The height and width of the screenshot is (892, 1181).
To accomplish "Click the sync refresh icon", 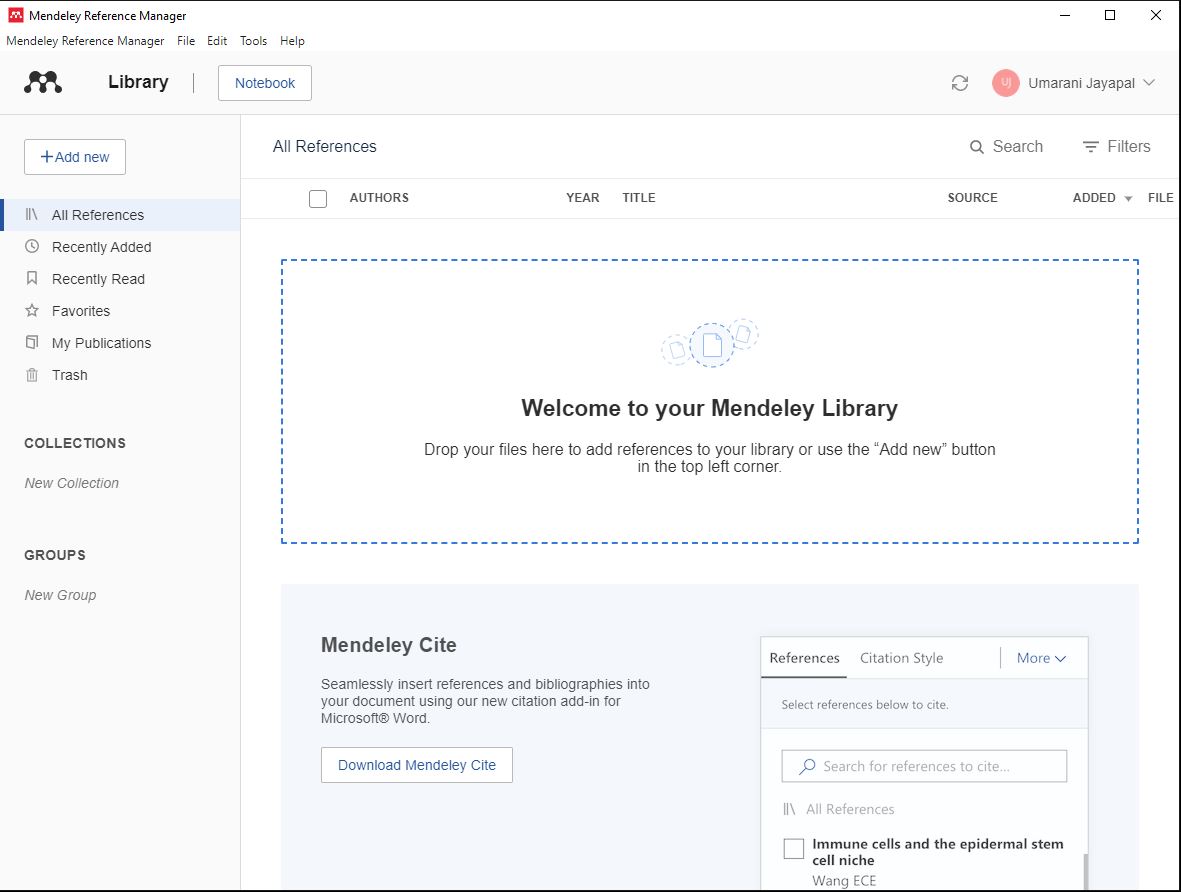I will tap(960, 83).
